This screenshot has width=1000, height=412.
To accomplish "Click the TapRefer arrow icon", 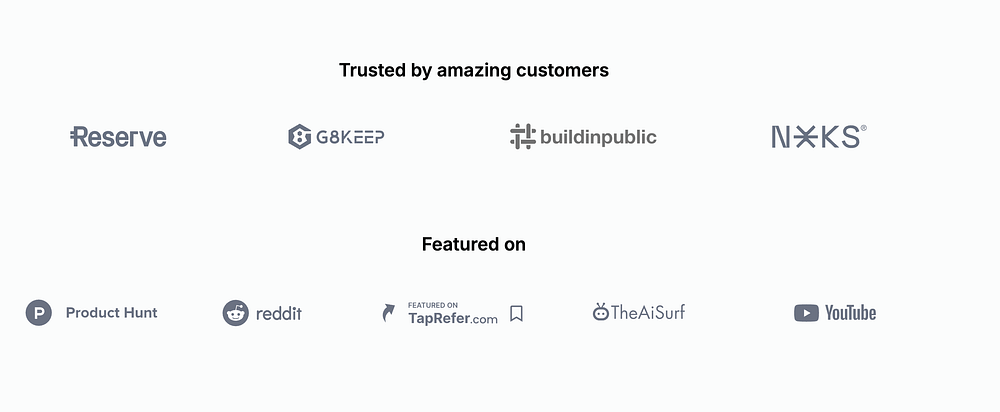I will point(389,314).
